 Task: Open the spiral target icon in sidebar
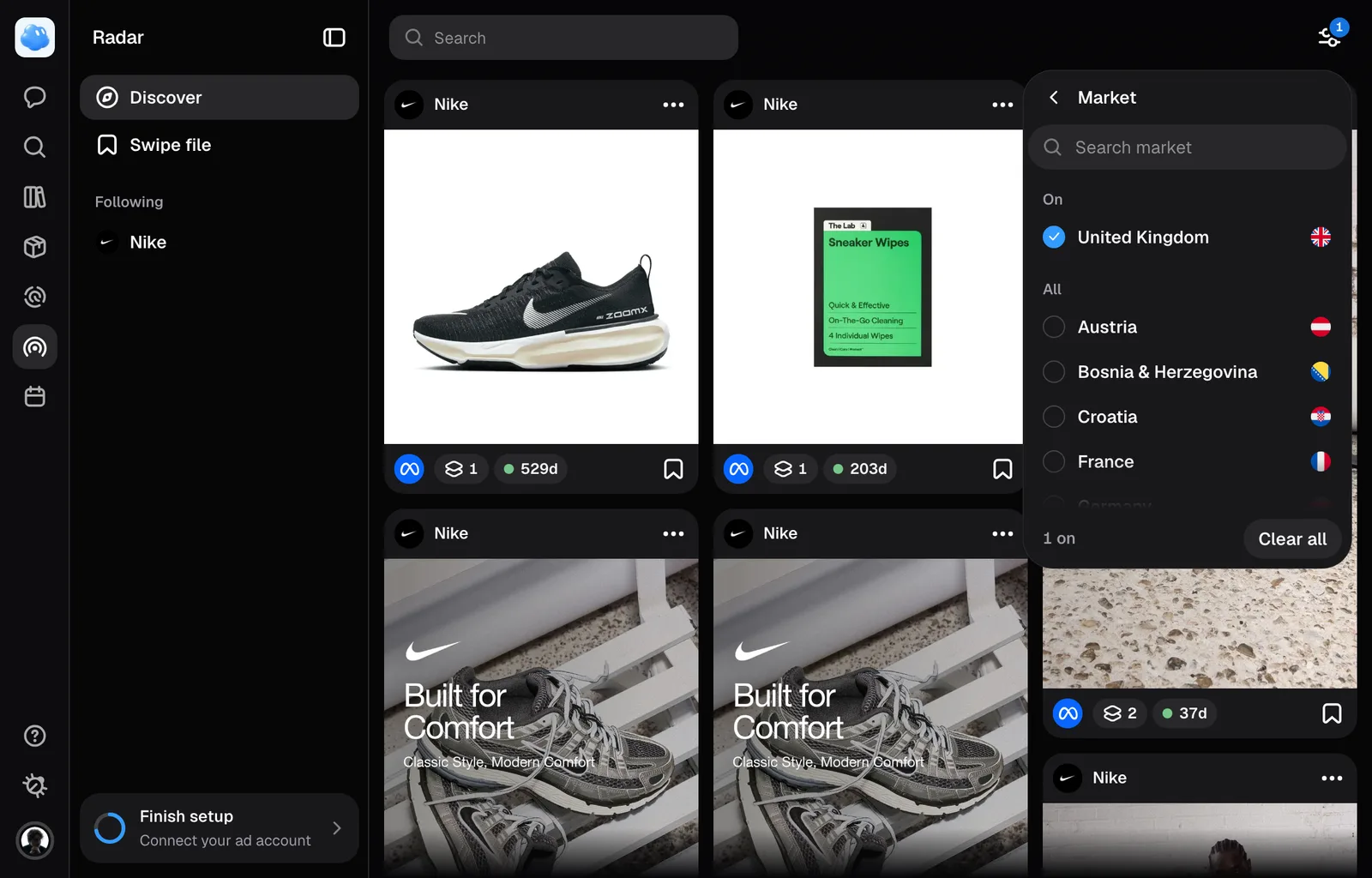[34, 297]
